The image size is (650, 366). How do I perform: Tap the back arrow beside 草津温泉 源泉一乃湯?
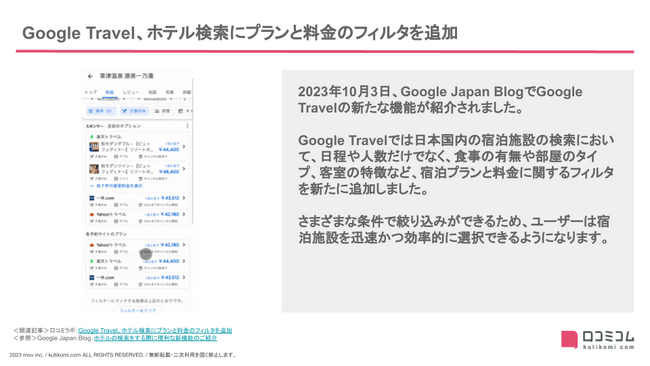90,76
